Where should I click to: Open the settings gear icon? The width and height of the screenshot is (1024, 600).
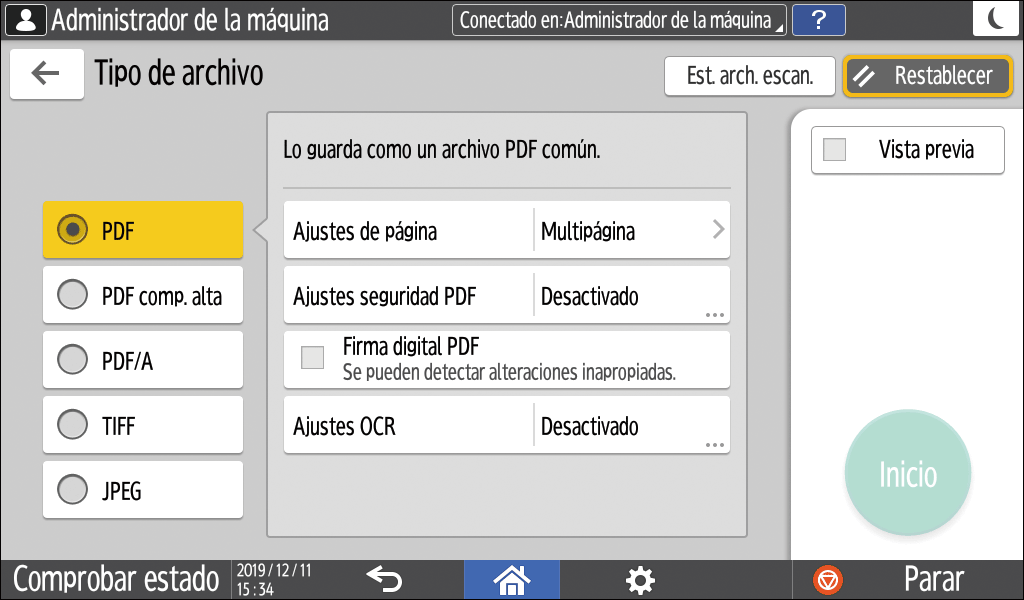click(x=640, y=580)
